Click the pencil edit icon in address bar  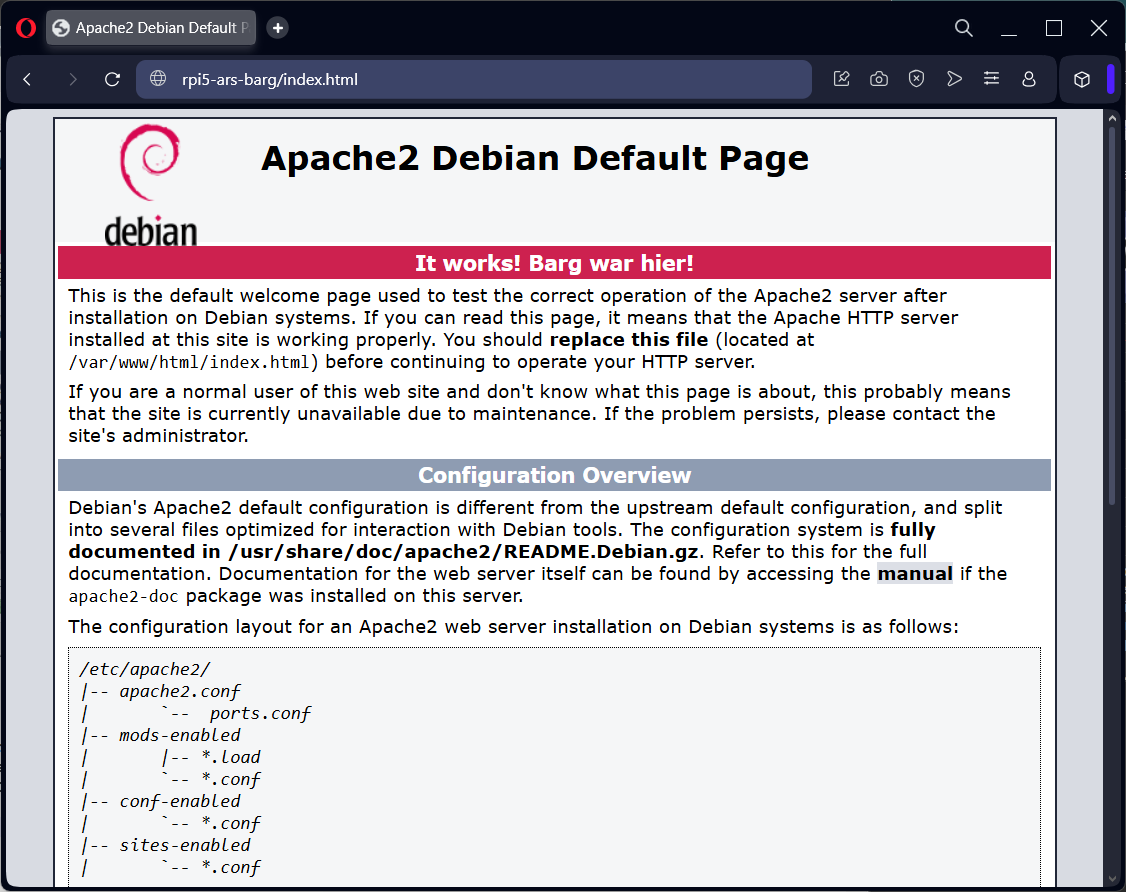point(841,79)
